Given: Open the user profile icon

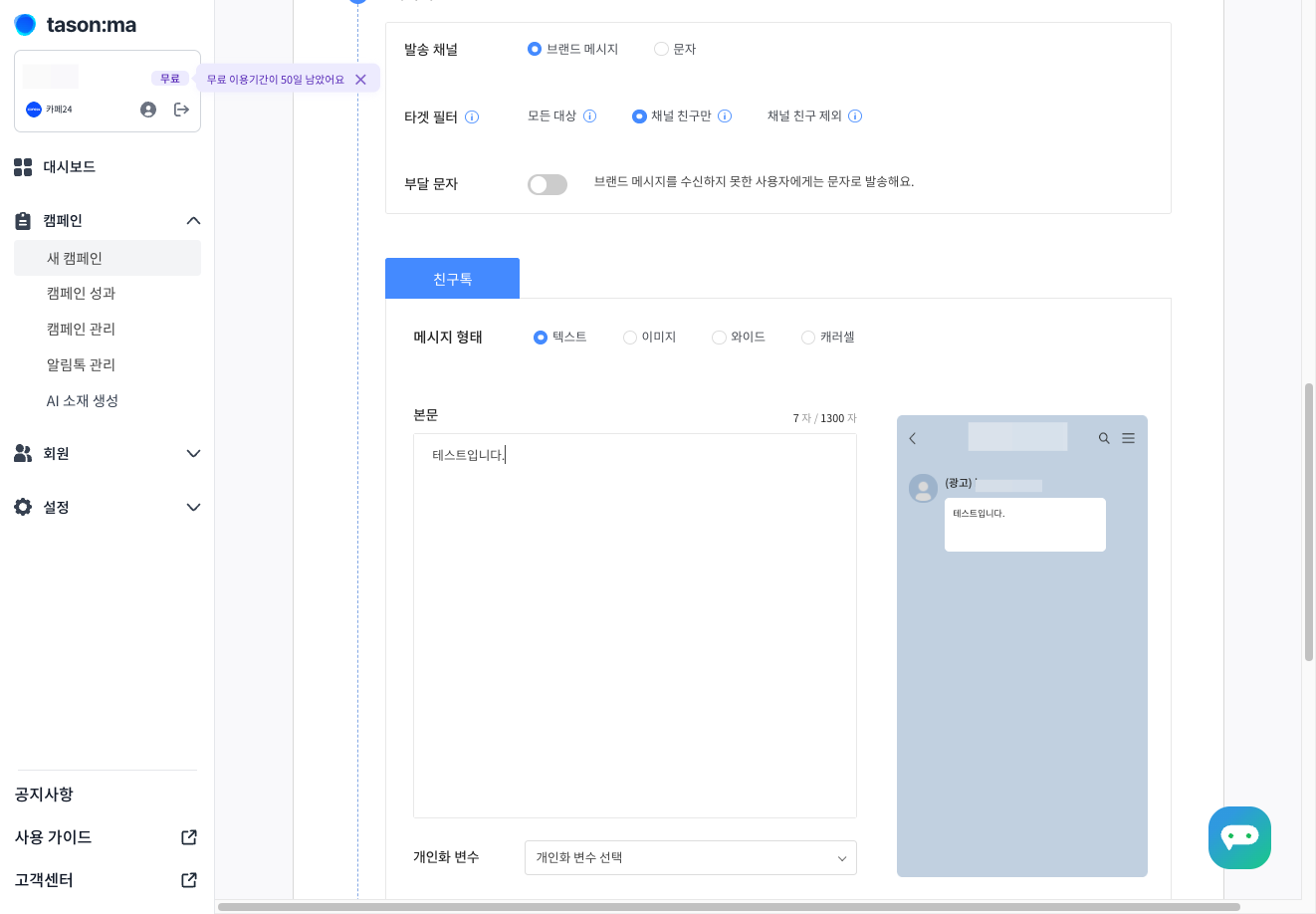Looking at the screenshot, I should [x=148, y=110].
